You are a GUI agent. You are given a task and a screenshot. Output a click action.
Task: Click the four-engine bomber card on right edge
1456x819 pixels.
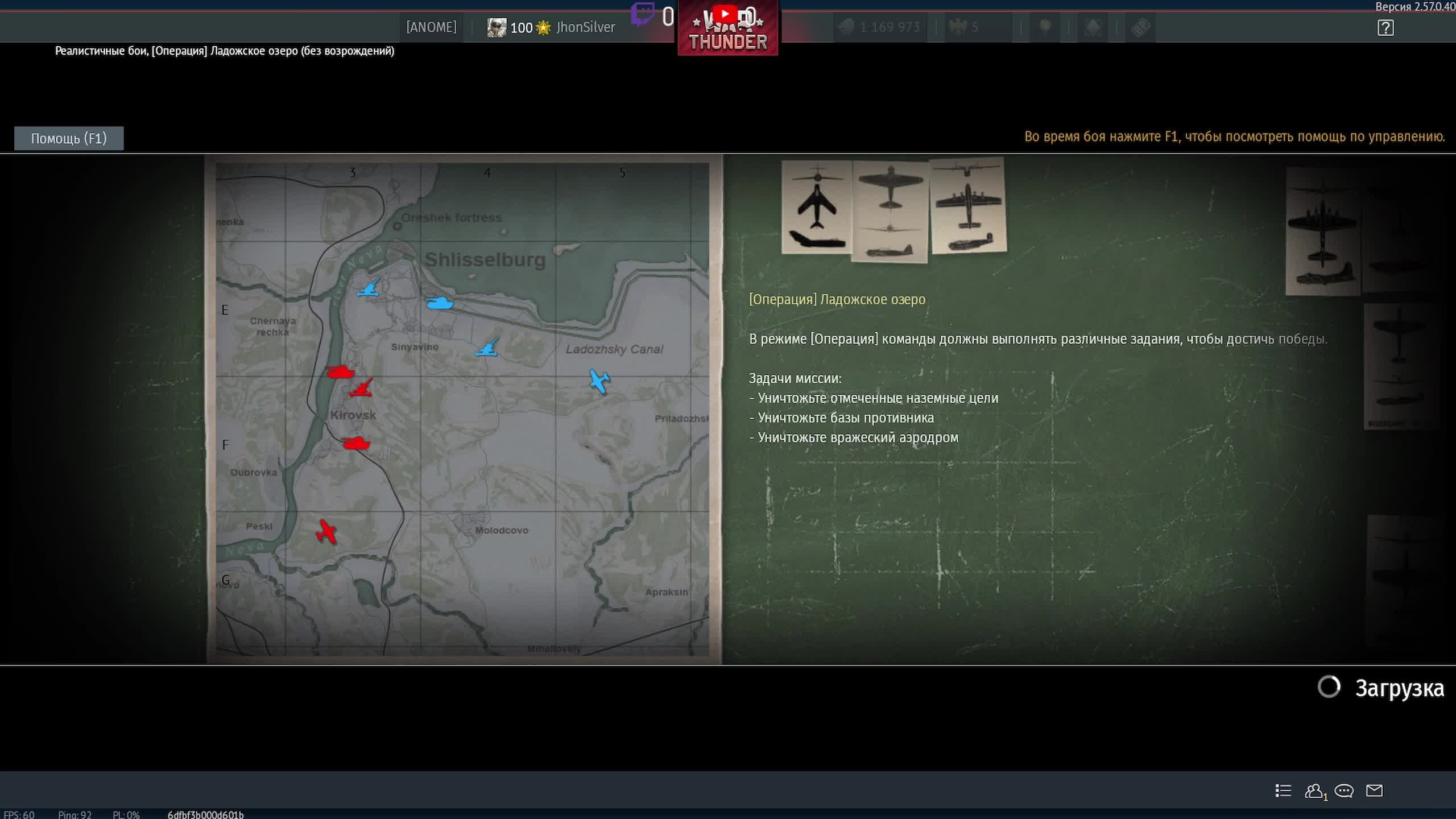click(1323, 232)
